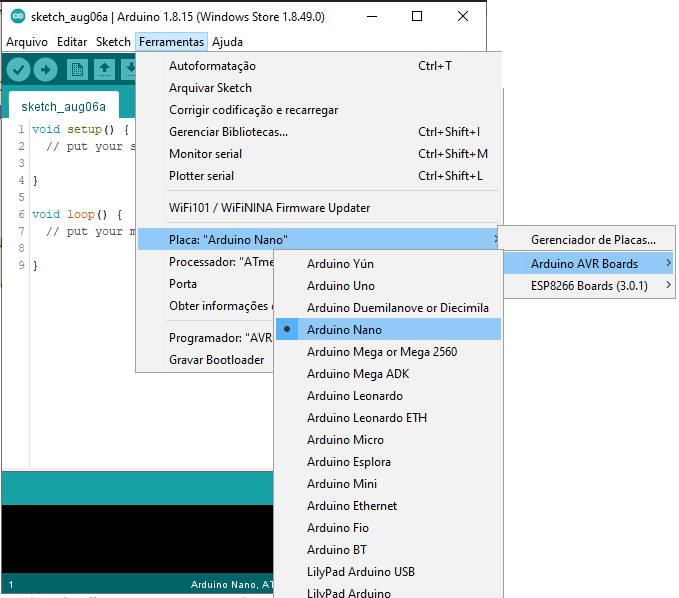Image resolution: width=679 pixels, height=598 pixels.
Task: Close the Ferramentas menu via its title
Action: pyautogui.click(x=171, y=42)
